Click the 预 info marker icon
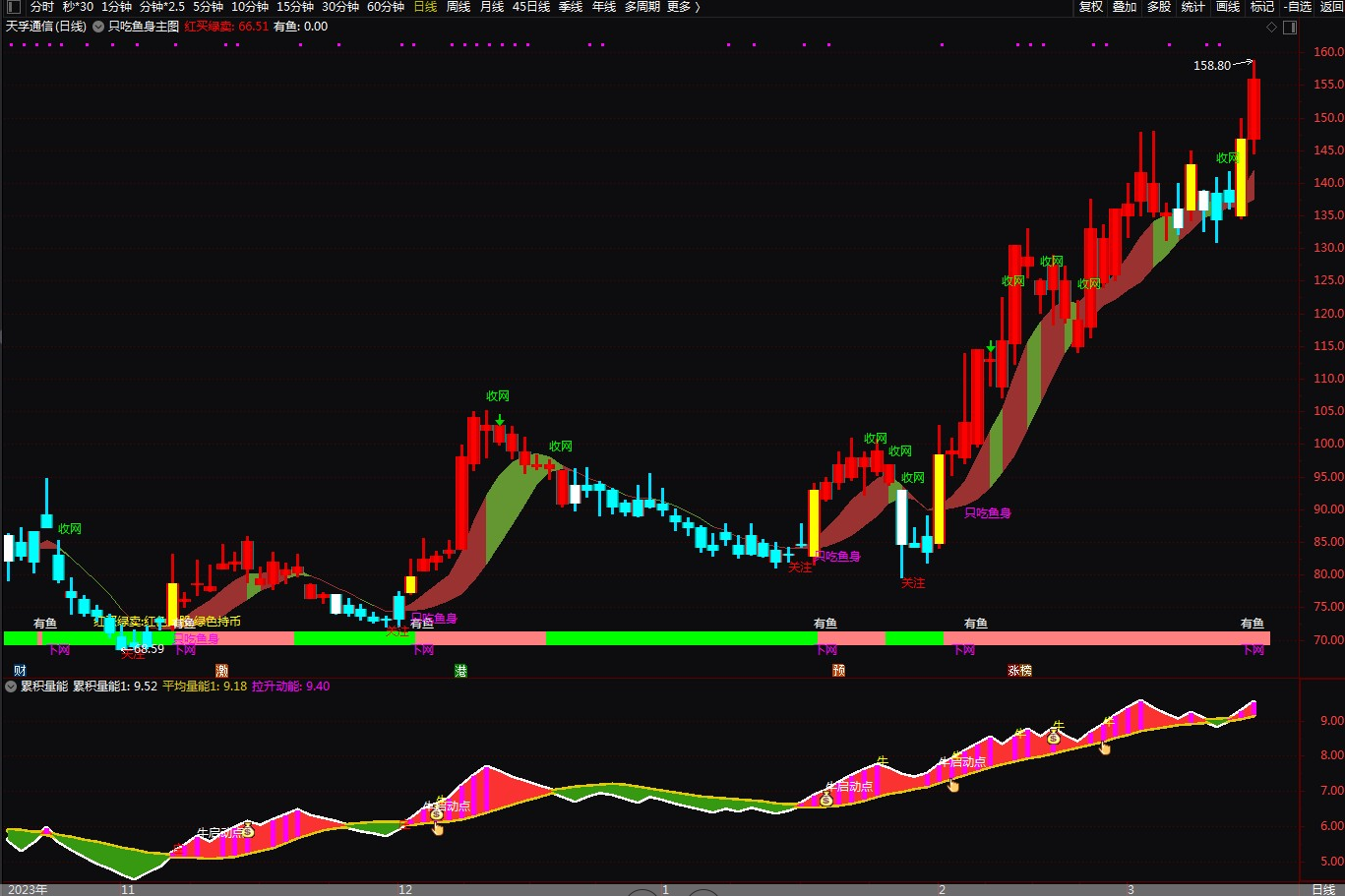Image resolution: width=1345 pixels, height=896 pixels. (x=838, y=671)
